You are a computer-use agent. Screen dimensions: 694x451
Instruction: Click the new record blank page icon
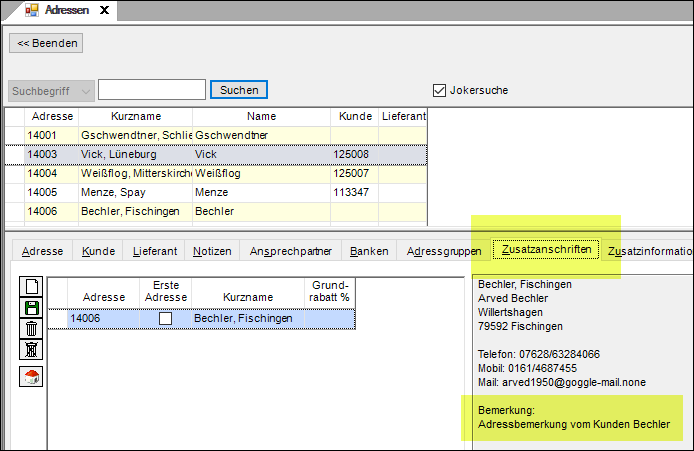pyautogui.click(x=31, y=286)
